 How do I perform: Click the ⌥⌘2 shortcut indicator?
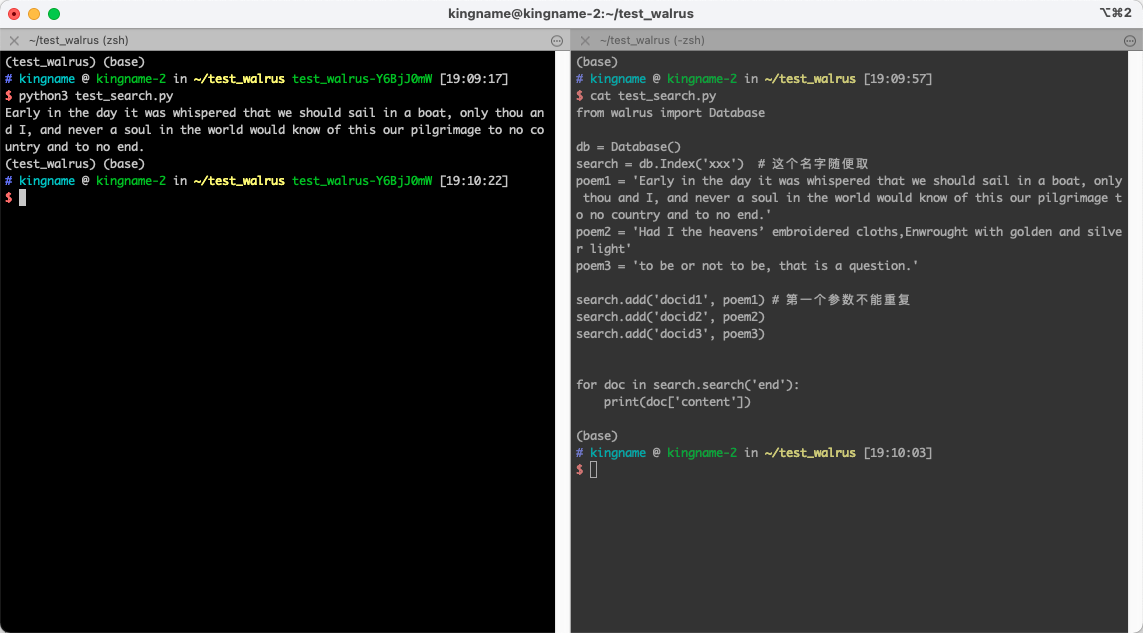tap(1115, 13)
